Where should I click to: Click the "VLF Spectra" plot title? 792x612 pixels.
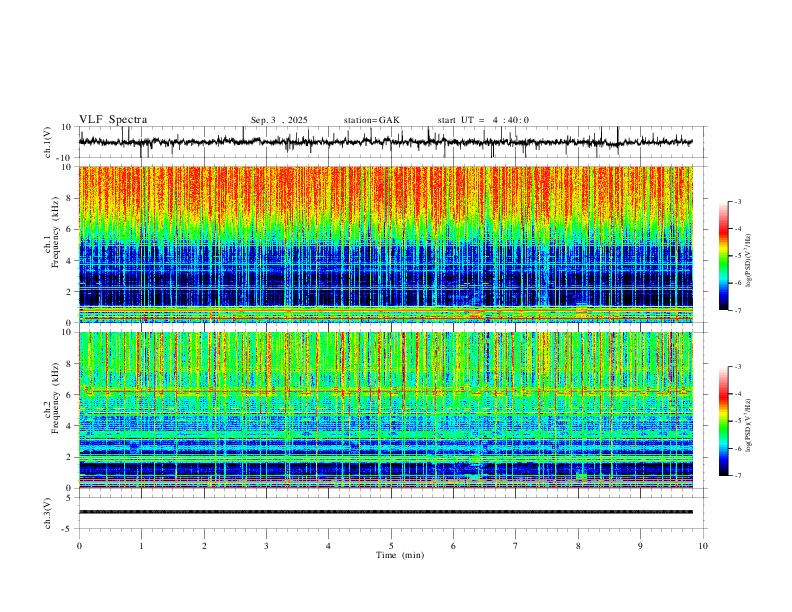pyautogui.click(x=113, y=120)
